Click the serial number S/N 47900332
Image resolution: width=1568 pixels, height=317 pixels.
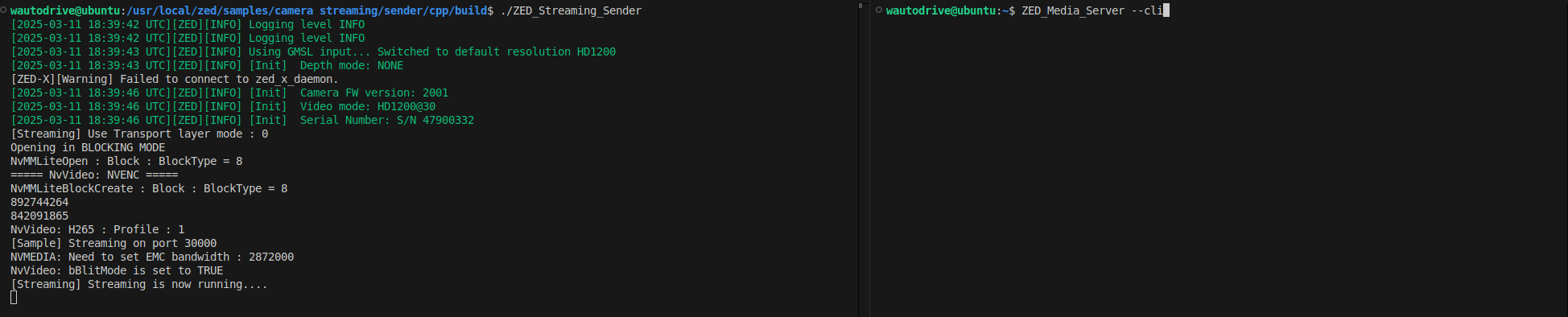[x=435, y=120]
